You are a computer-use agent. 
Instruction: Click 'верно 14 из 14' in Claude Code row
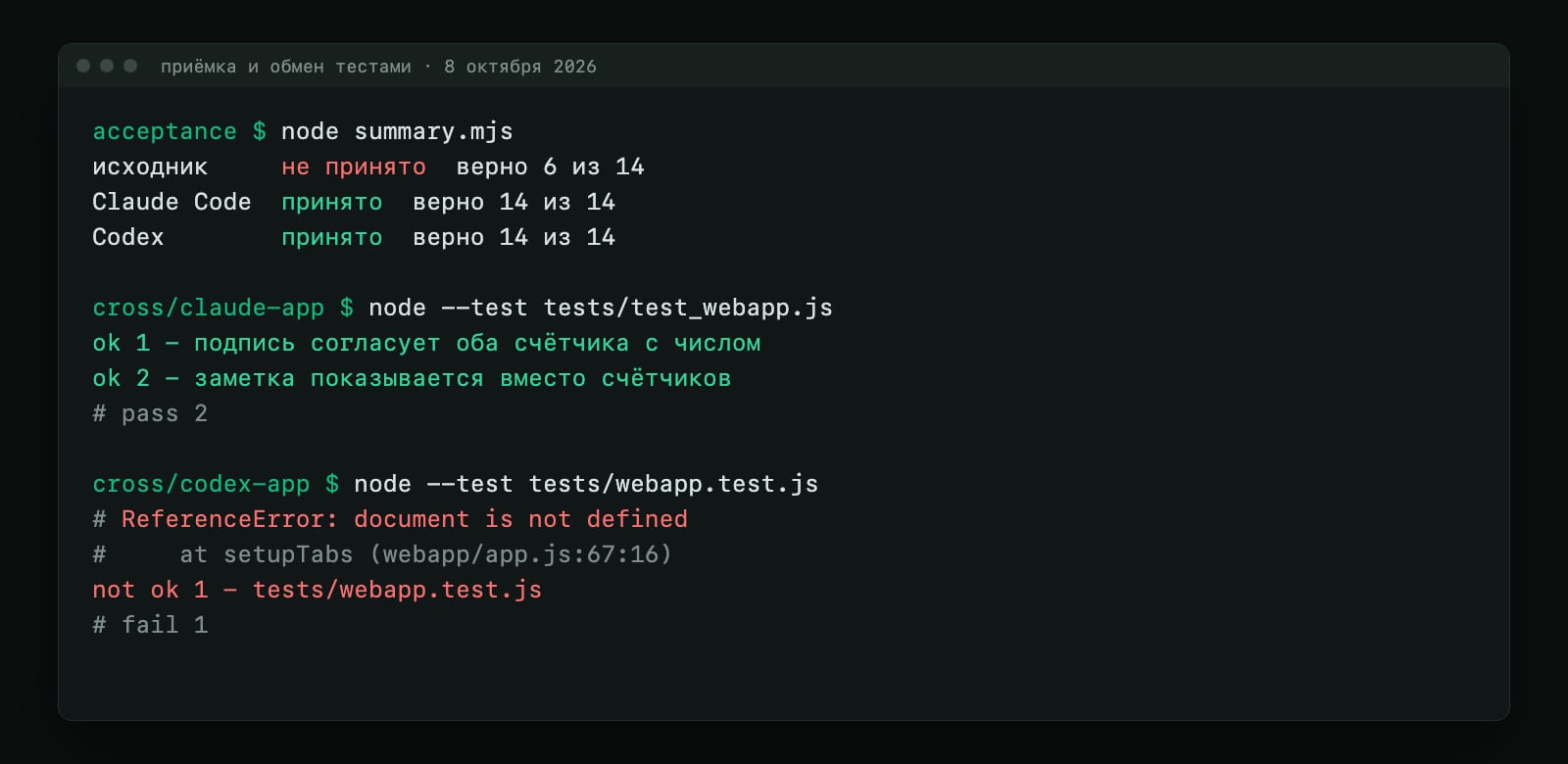click(514, 202)
